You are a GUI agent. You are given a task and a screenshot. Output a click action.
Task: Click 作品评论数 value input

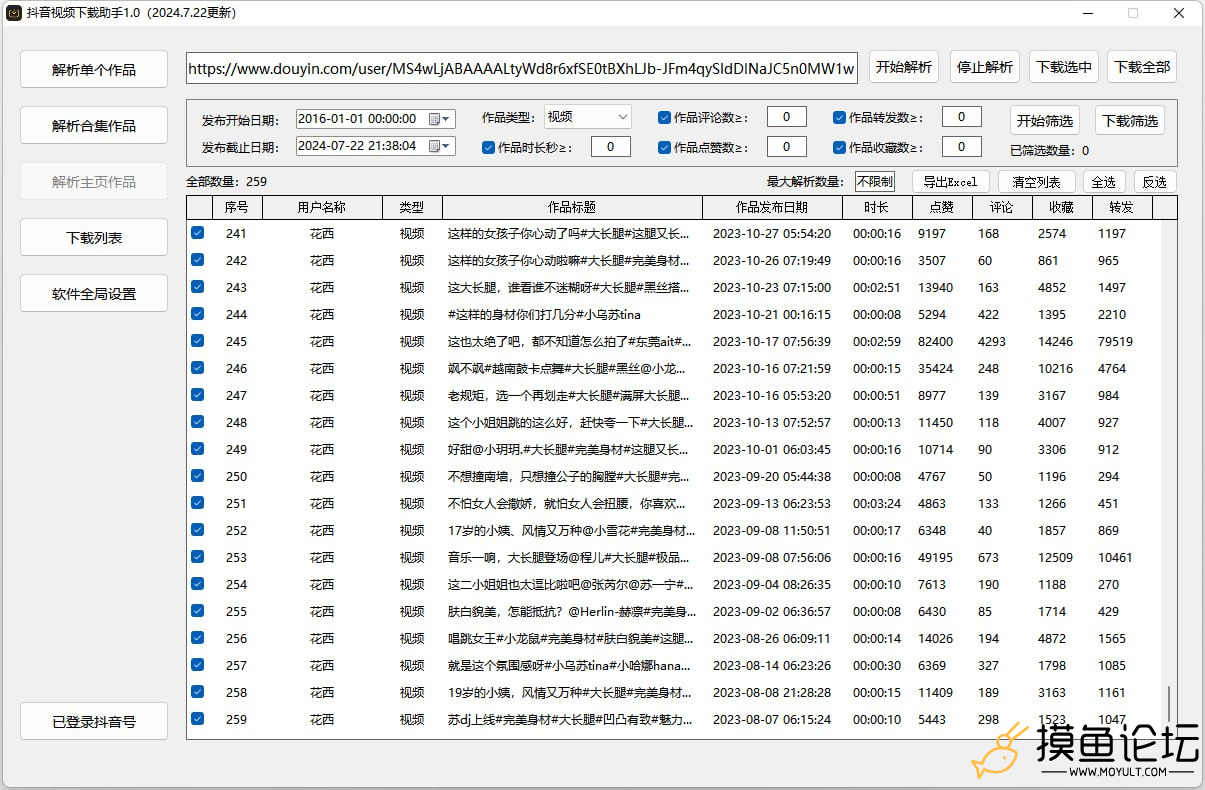787,117
